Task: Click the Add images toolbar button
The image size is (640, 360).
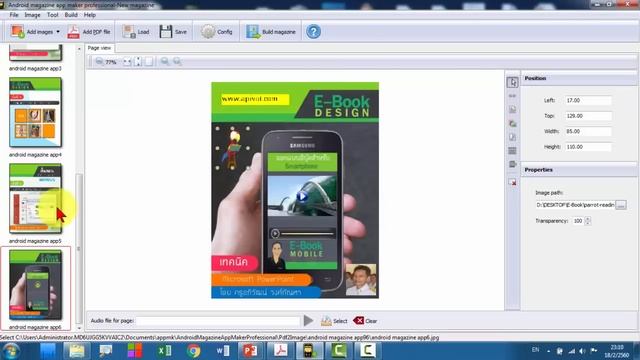Action: (32, 31)
